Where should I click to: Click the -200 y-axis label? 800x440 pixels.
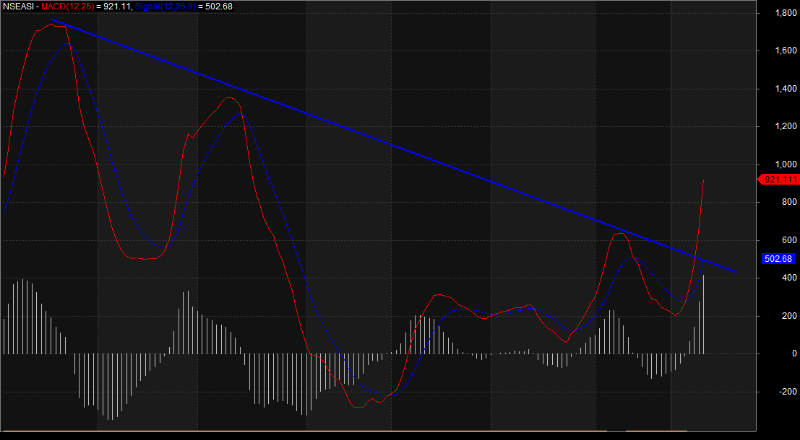pos(788,392)
